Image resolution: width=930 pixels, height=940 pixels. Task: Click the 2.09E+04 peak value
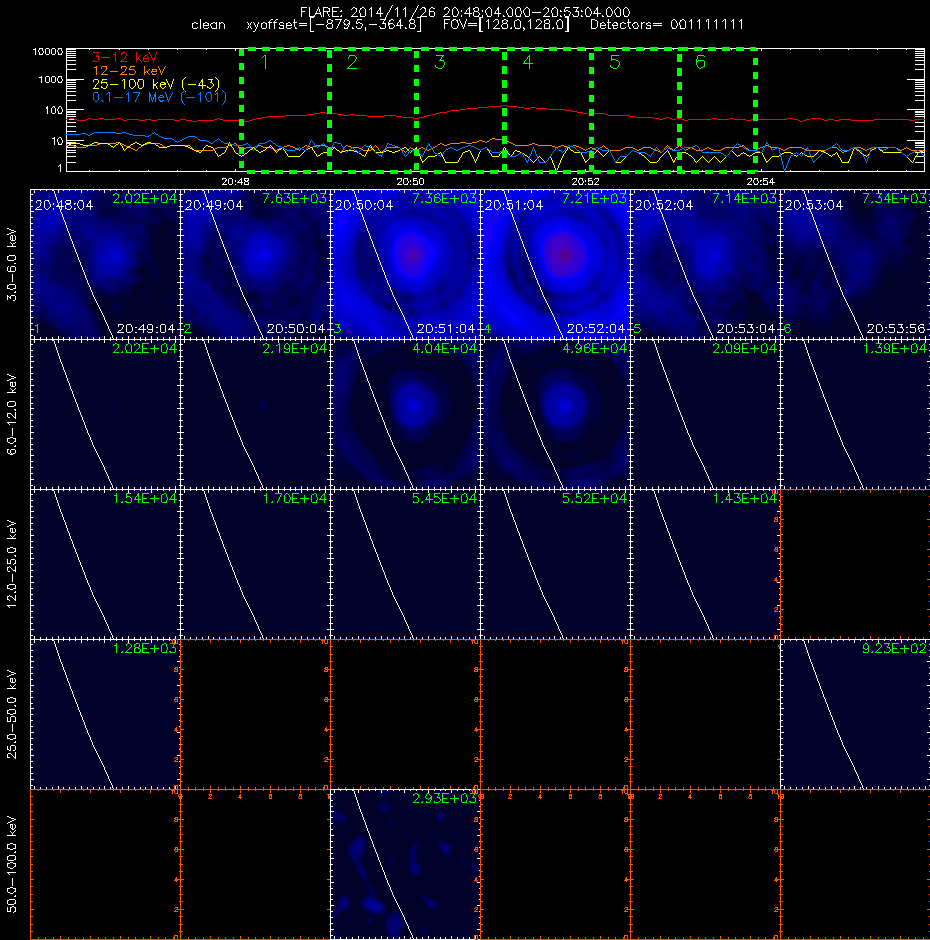click(744, 348)
